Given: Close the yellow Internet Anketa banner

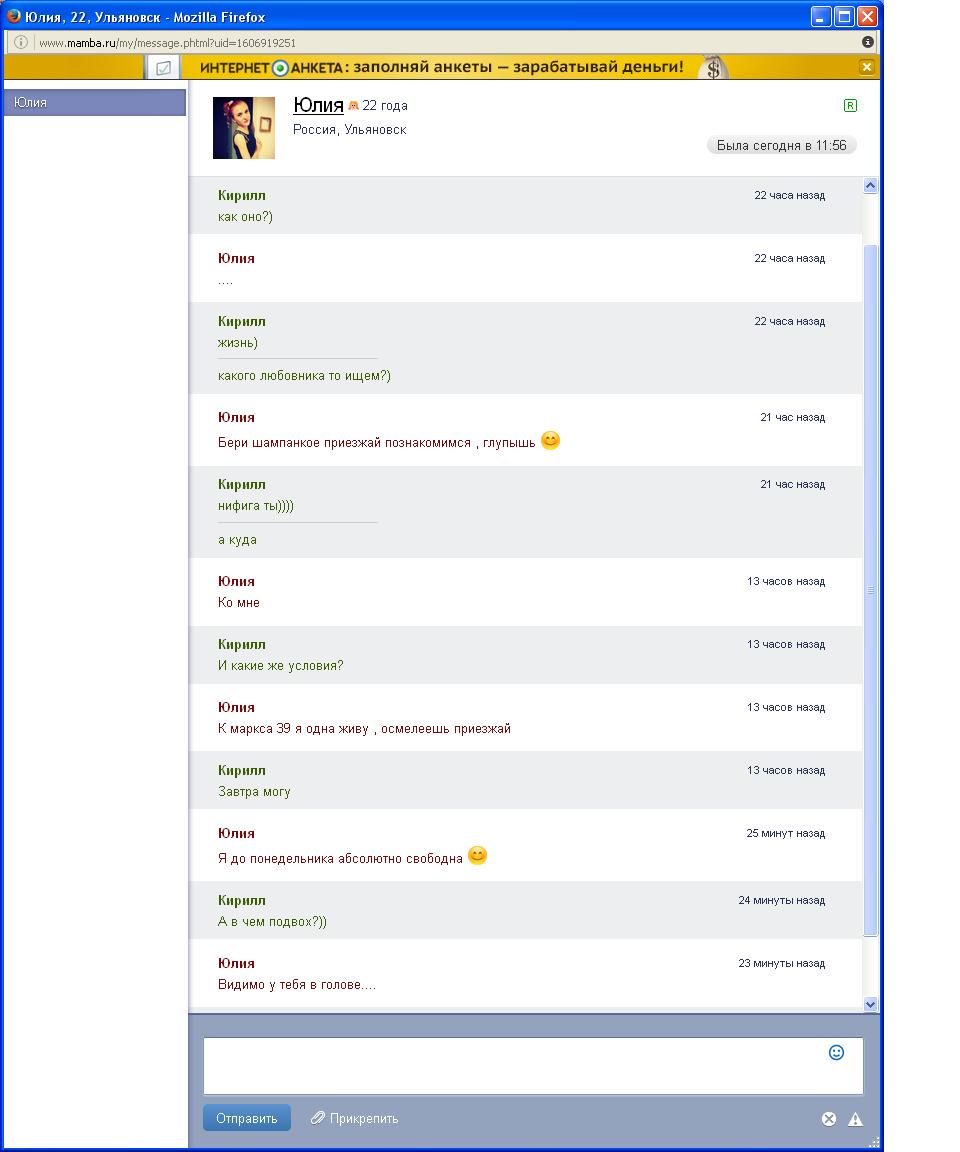Looking at the screenshot, I should (x=867, y=67).
